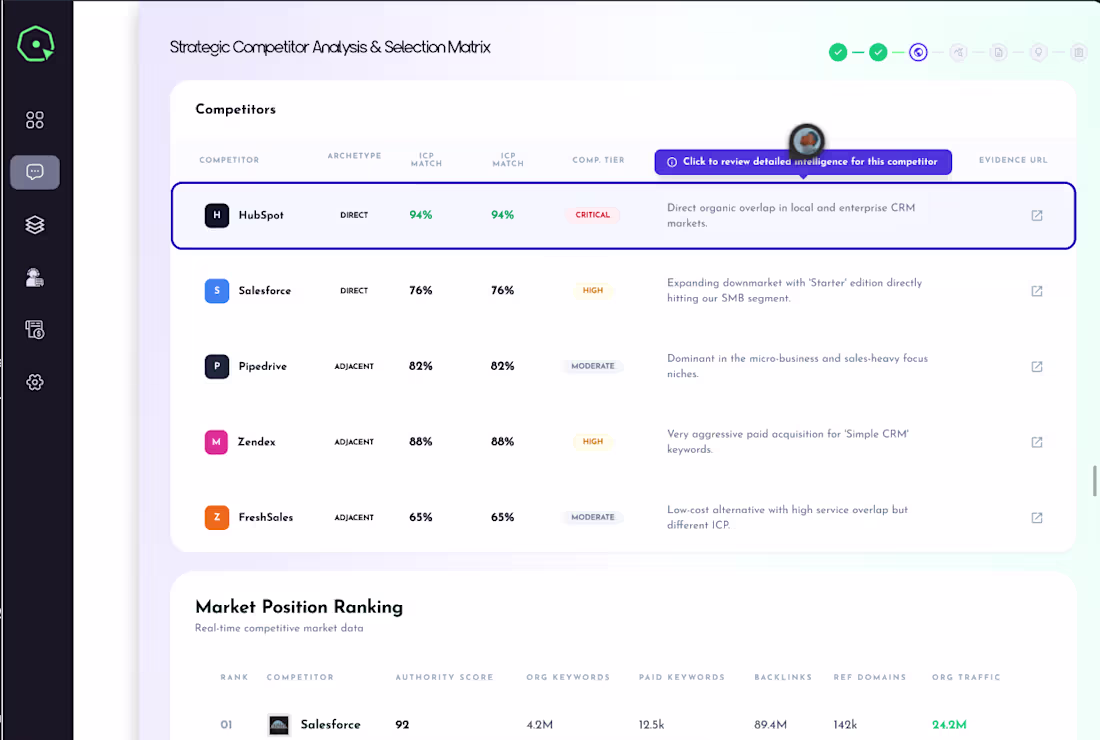Click Zendex 'Simple CRM' keywords description
The width and height of the screenshot is (1100, 740).
pos(788,442)
